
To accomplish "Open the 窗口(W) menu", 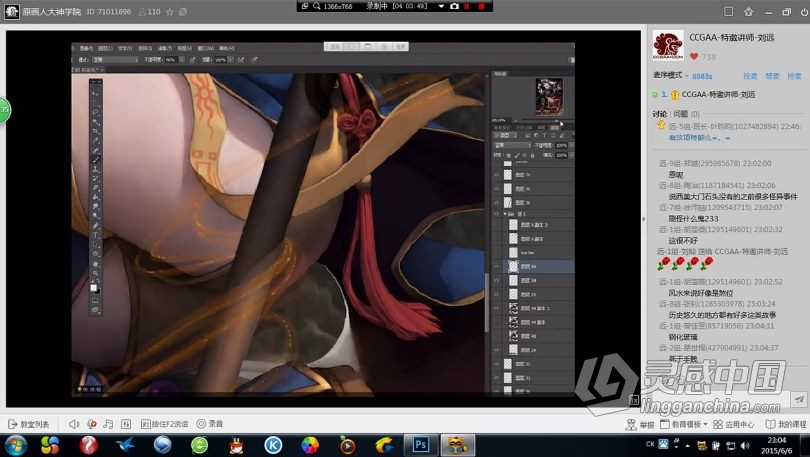I will click(206, 48).
